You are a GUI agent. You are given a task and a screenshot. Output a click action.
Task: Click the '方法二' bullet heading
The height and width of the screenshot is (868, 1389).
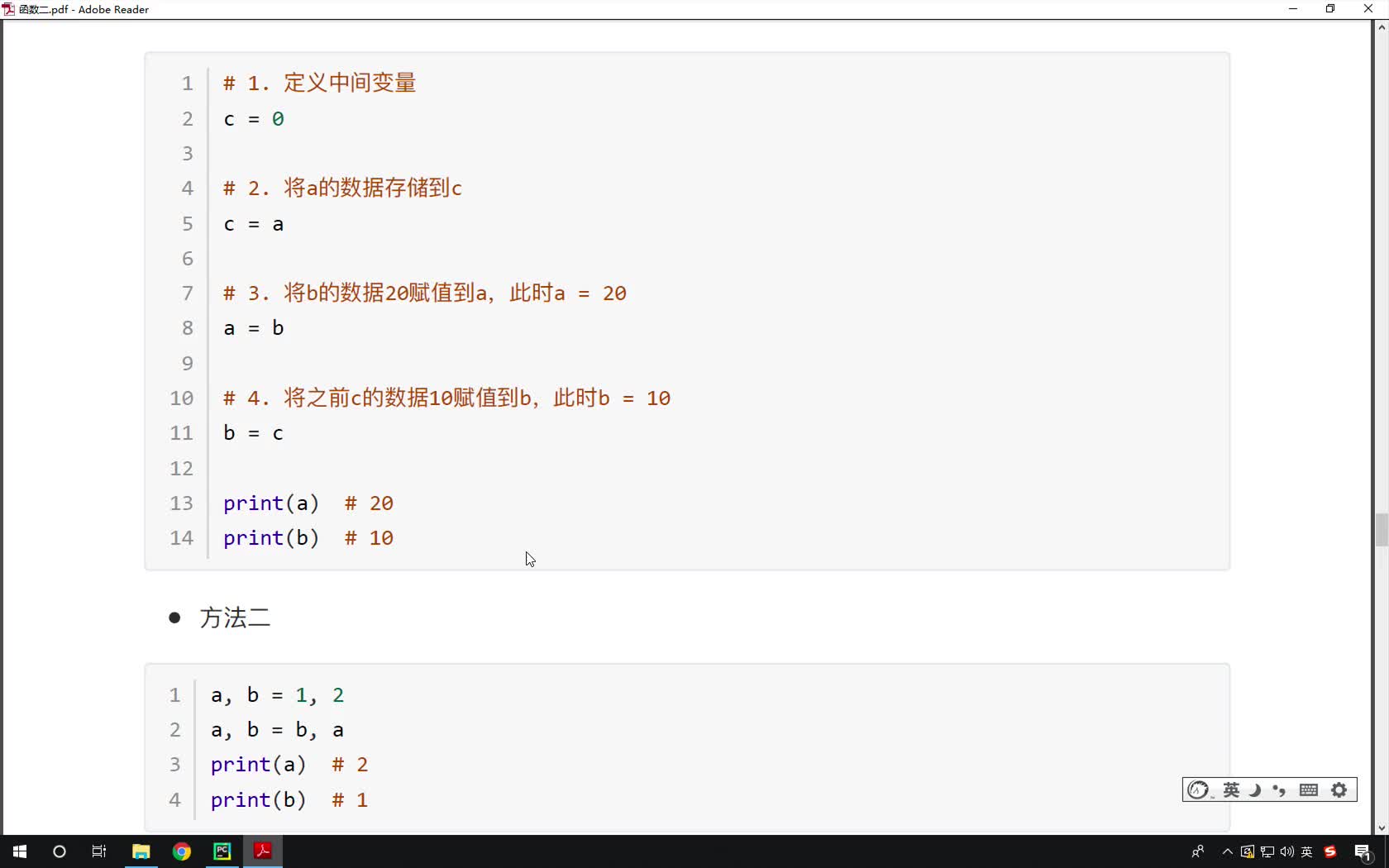[x=235, y=618]
